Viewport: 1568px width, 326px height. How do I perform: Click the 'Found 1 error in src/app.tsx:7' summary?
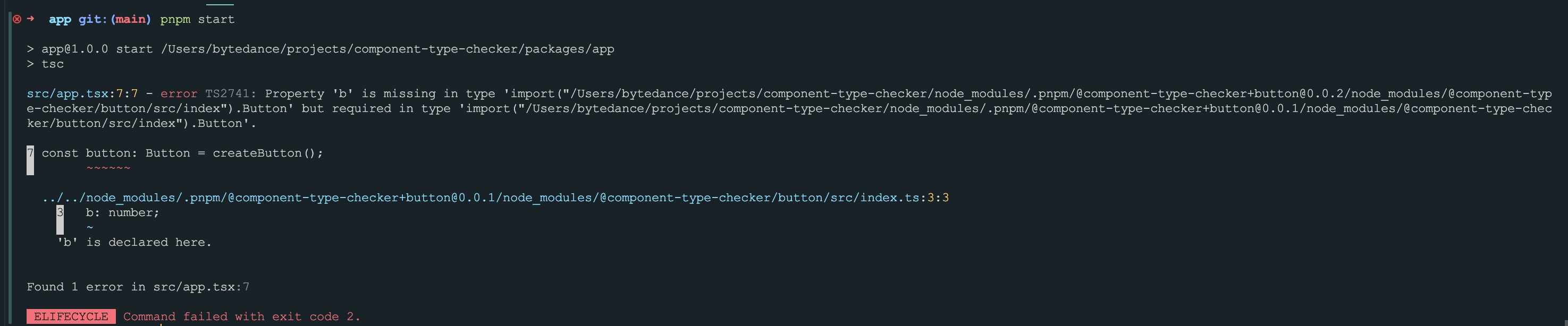tap(138, 287)
